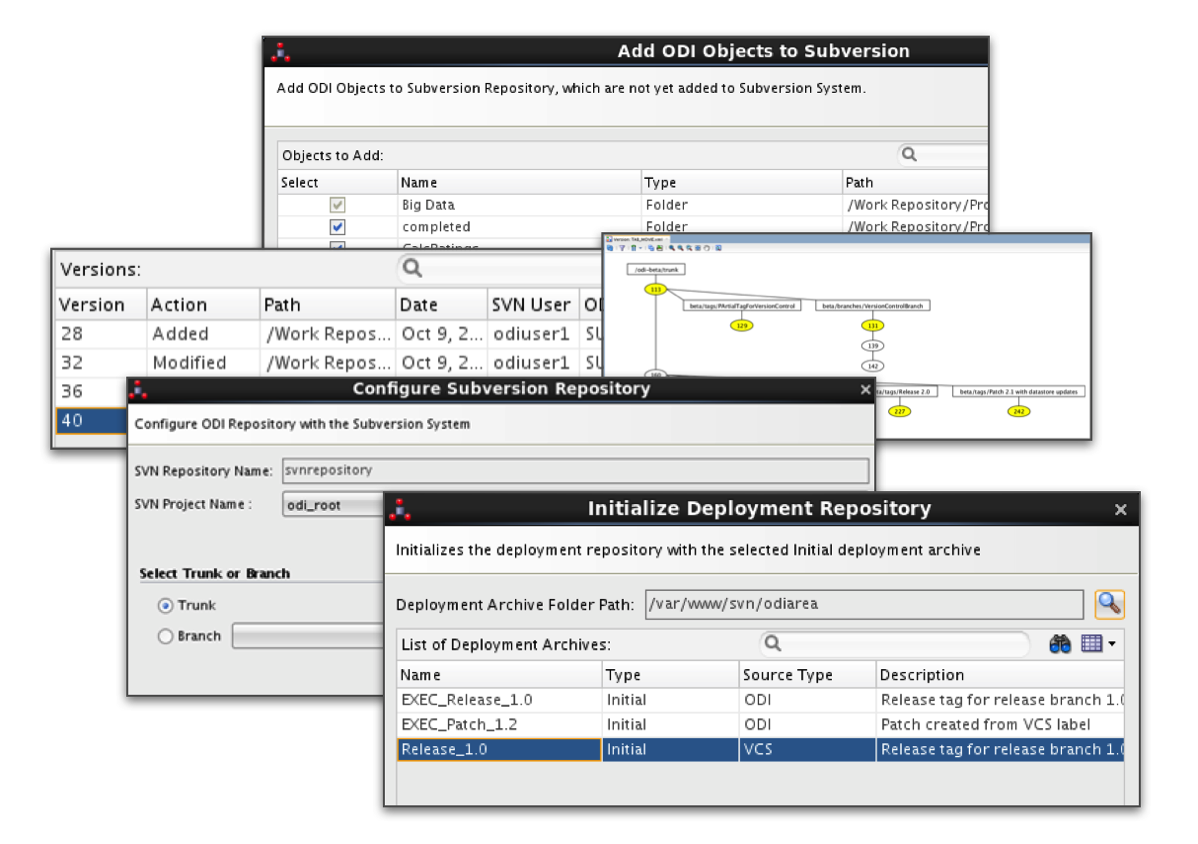Click the ODI logo icon in the Initialize Deployment Repository title bar
1198x844 pixels.
click(400, 509)
